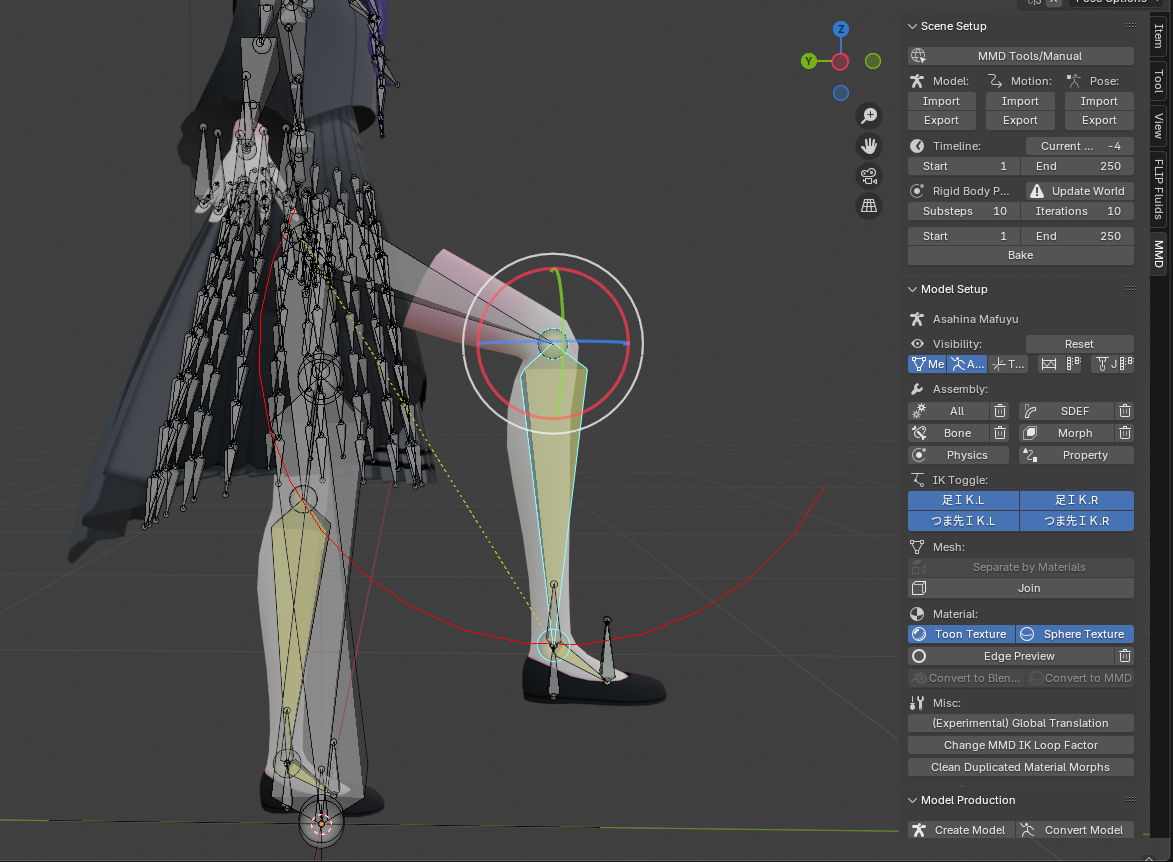Switch perspective/orthographic with grid icon
Image resolution: width=1173 pixels, height=862 pixels.
click(869, 206)
